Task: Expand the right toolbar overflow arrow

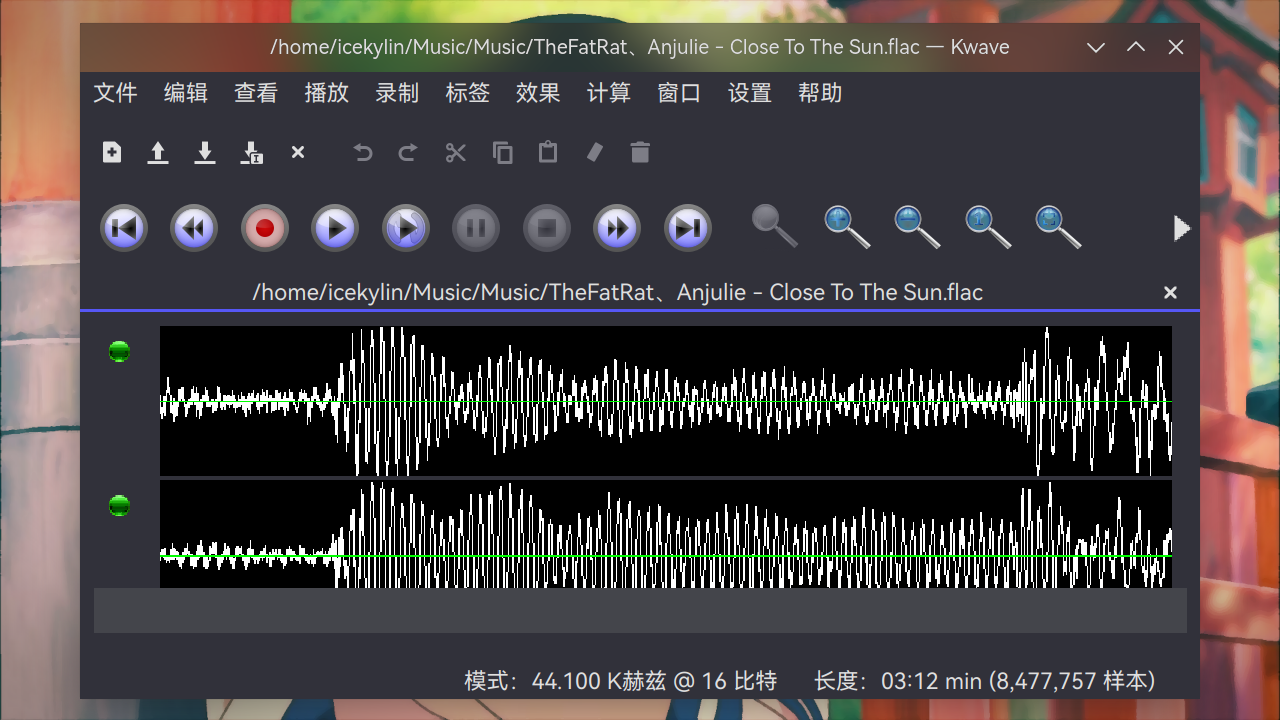Action: 1181,228
